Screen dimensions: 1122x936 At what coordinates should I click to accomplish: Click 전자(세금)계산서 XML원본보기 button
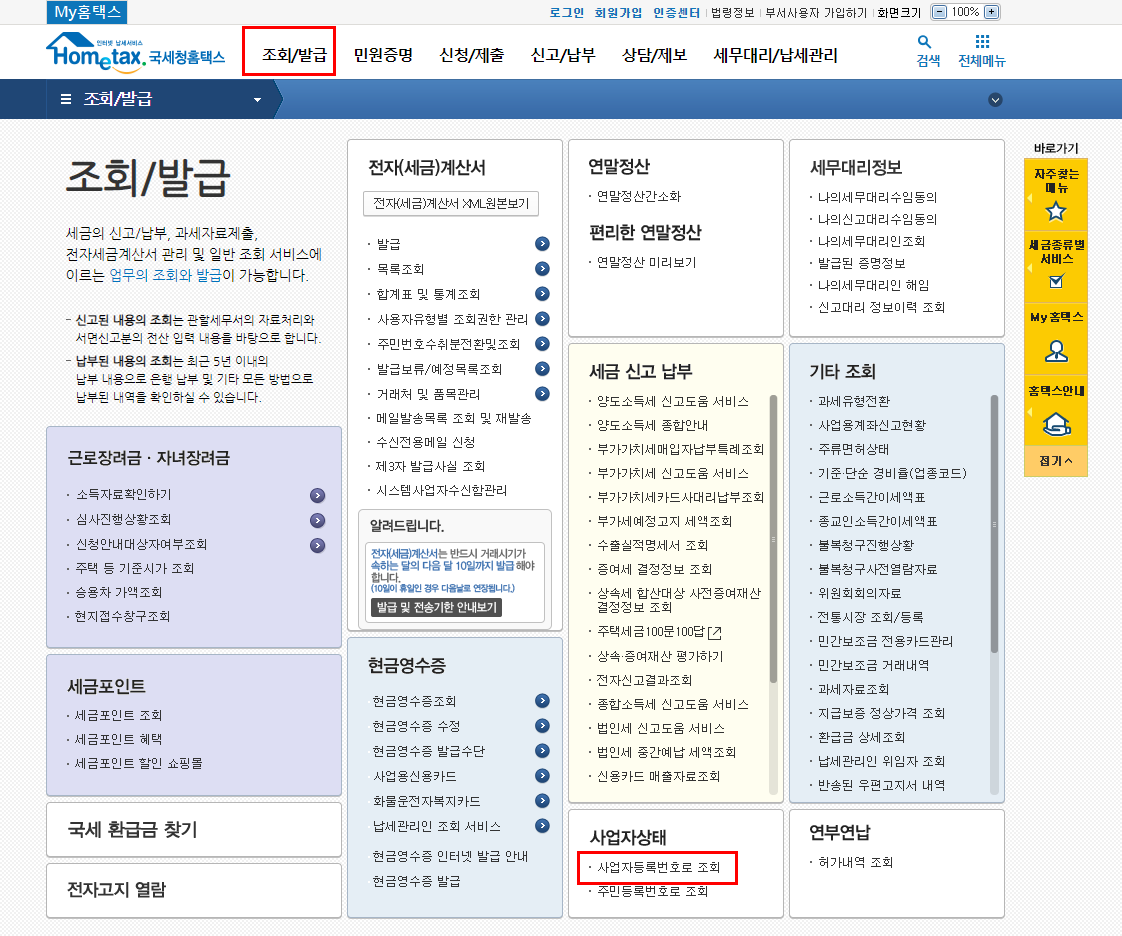tap(451, 203)
